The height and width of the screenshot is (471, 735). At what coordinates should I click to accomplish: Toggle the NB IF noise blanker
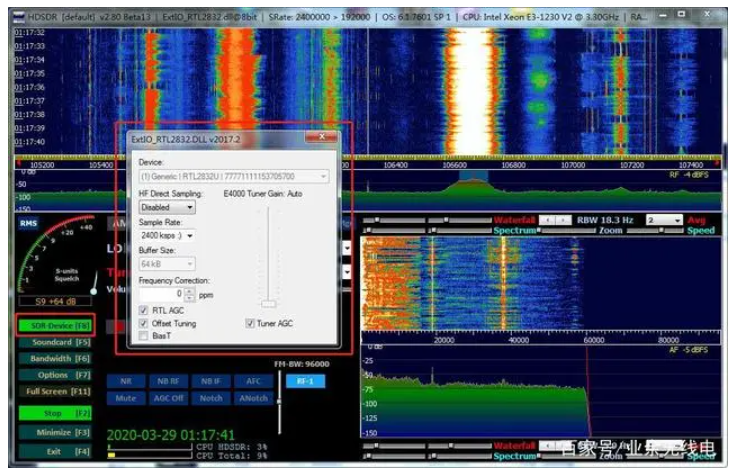pos(210,381)
